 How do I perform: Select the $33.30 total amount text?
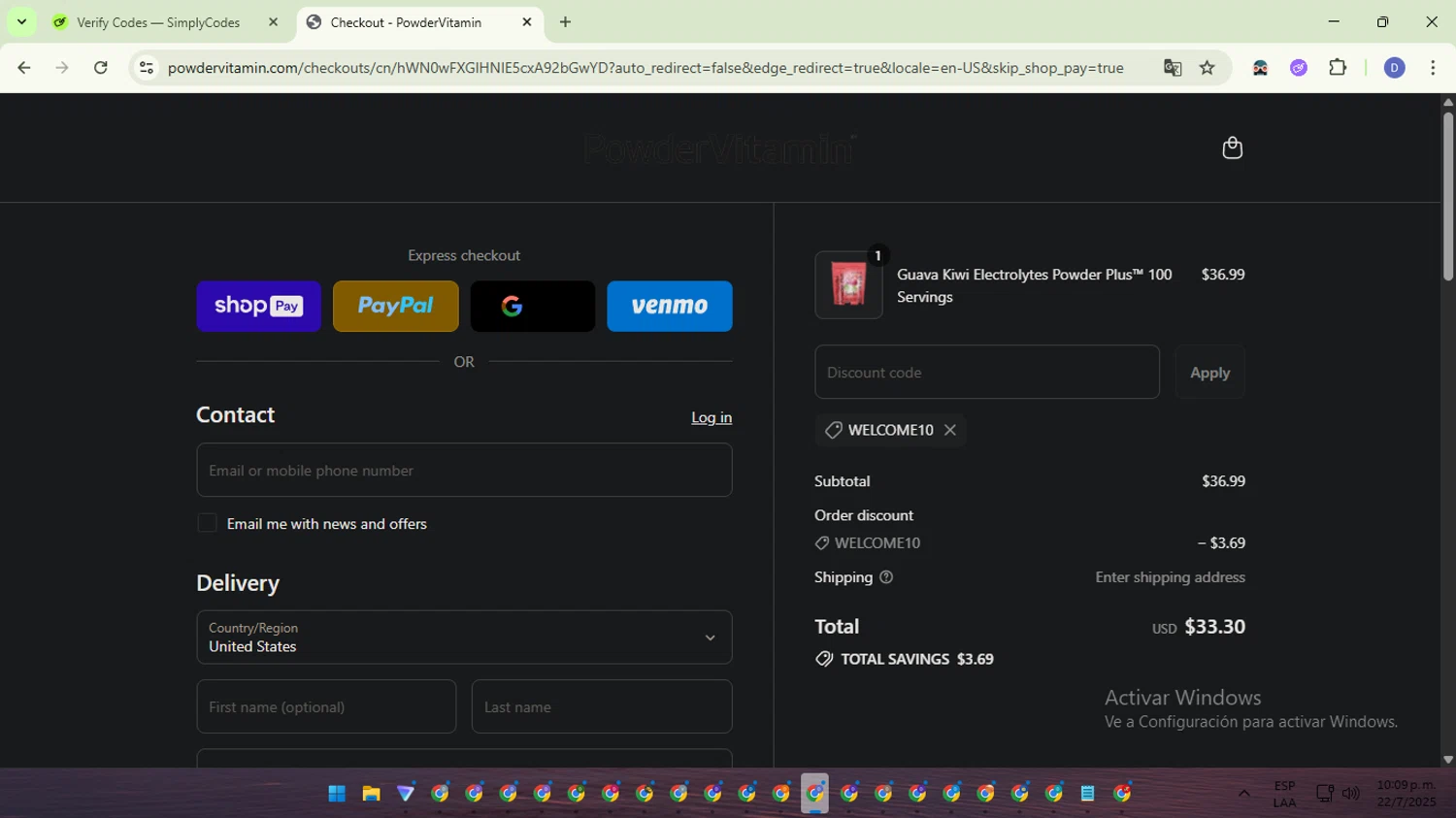[1215, 627]
